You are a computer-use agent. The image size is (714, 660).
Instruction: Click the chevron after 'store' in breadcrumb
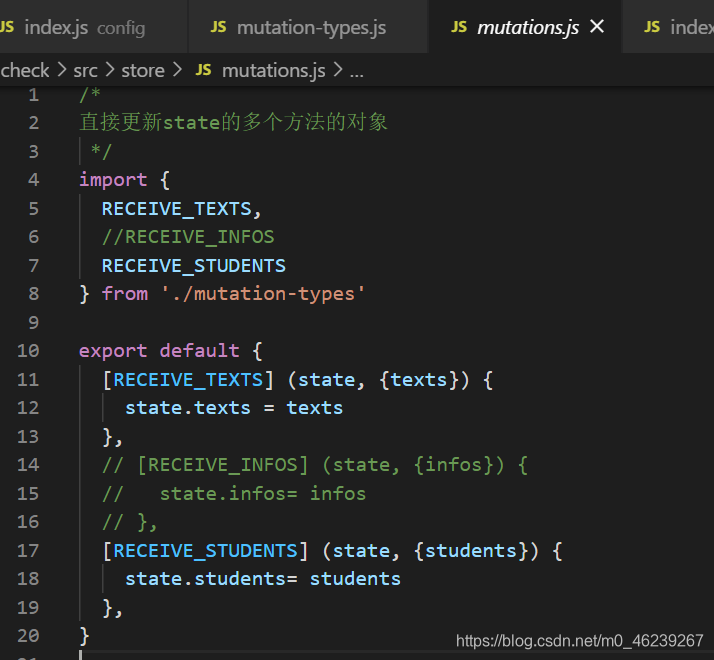(x=178, y=70)
